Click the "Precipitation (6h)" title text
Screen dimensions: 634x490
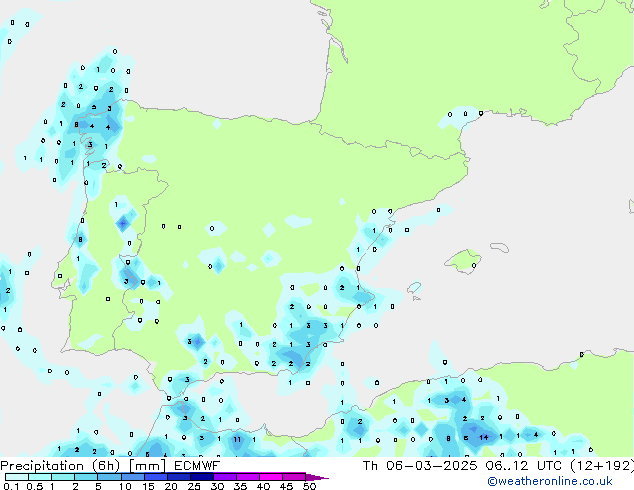pyautogui.click(x=60, y=466)
